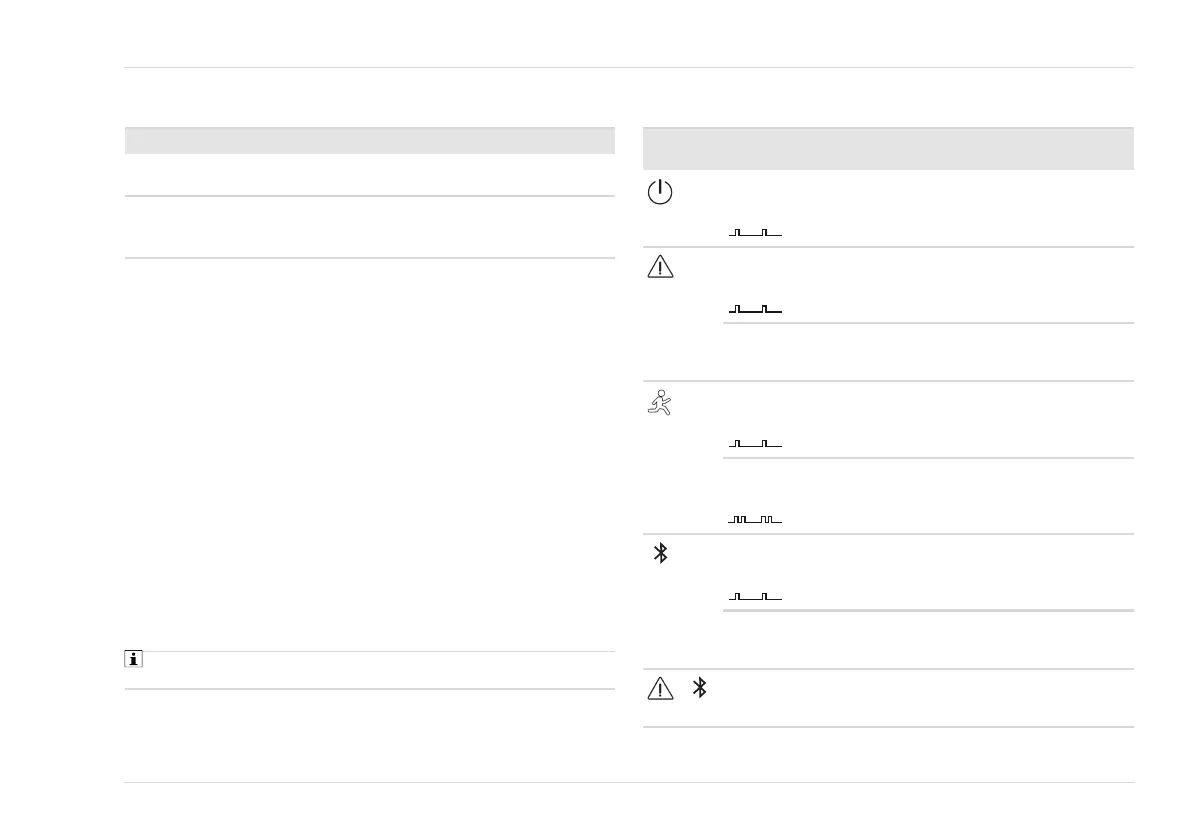This screenshot has height=839, width=1190.
Task: Click the running person icon
Action: coord(660,402)
